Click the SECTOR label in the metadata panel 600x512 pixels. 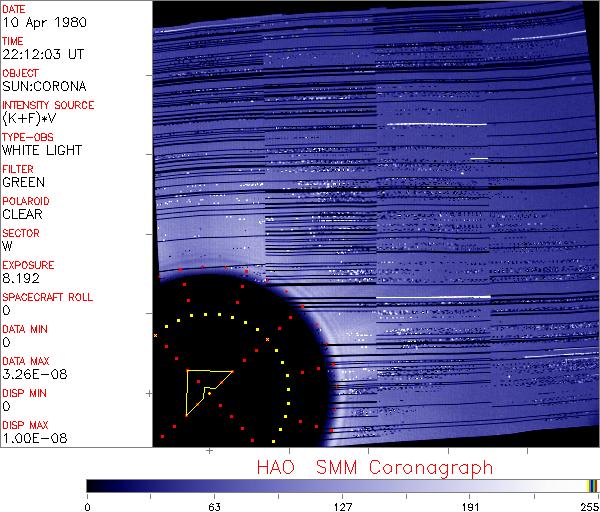pos(21,233)
